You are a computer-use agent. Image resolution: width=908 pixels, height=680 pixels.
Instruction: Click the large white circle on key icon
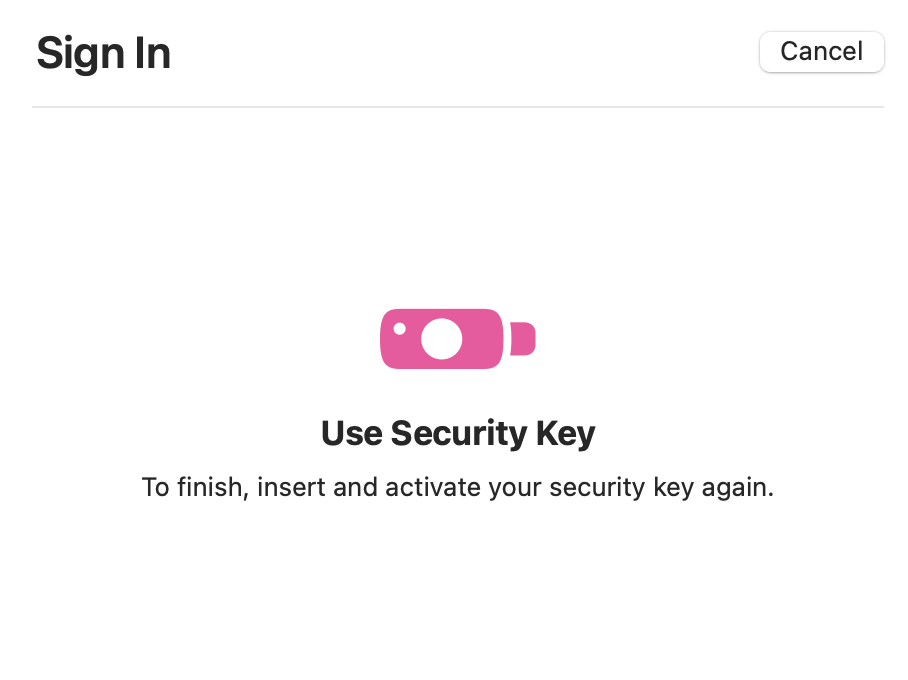441,339
